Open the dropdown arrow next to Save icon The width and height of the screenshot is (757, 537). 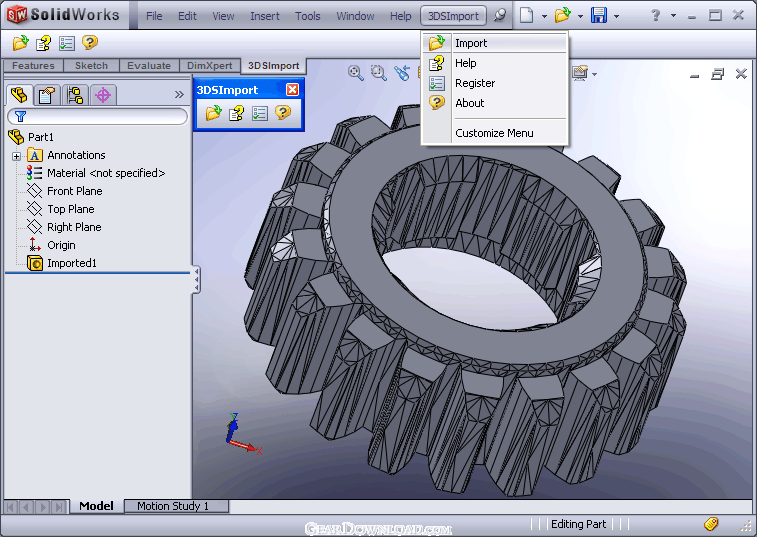point(617,16)
